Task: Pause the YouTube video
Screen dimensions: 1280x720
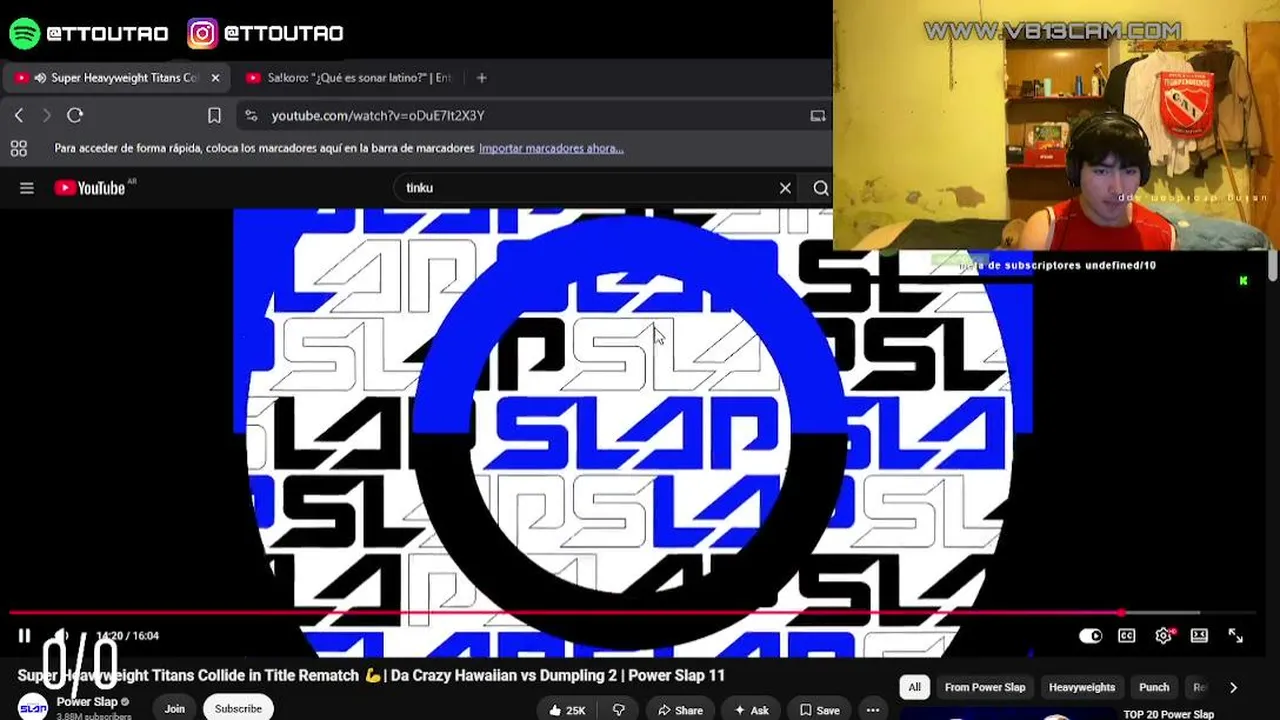Action: pyautogui.click(x=24, y=636)
